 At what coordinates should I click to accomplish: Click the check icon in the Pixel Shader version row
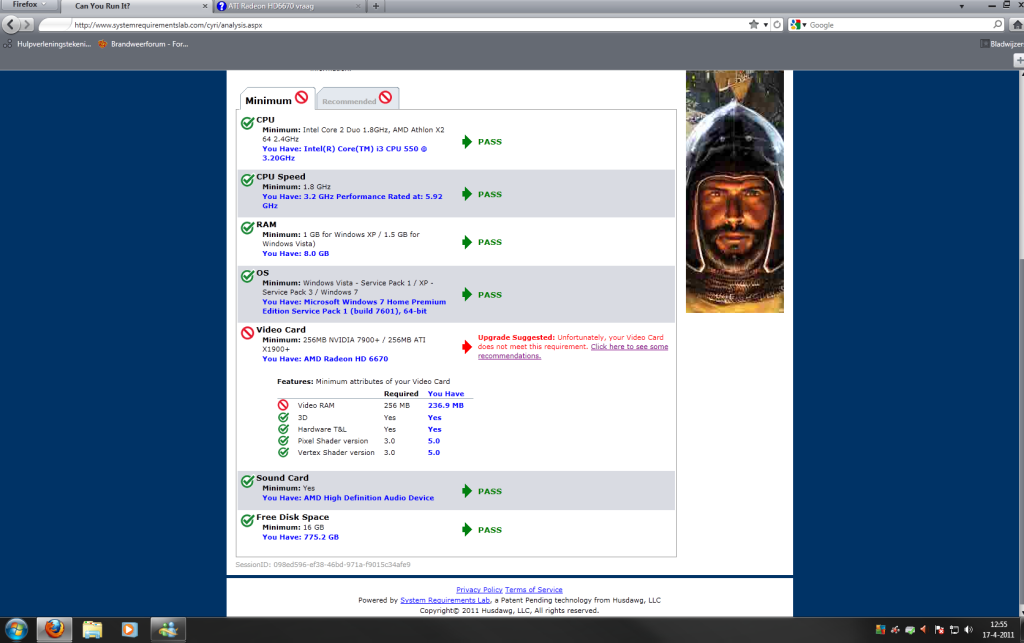point(283,441)
